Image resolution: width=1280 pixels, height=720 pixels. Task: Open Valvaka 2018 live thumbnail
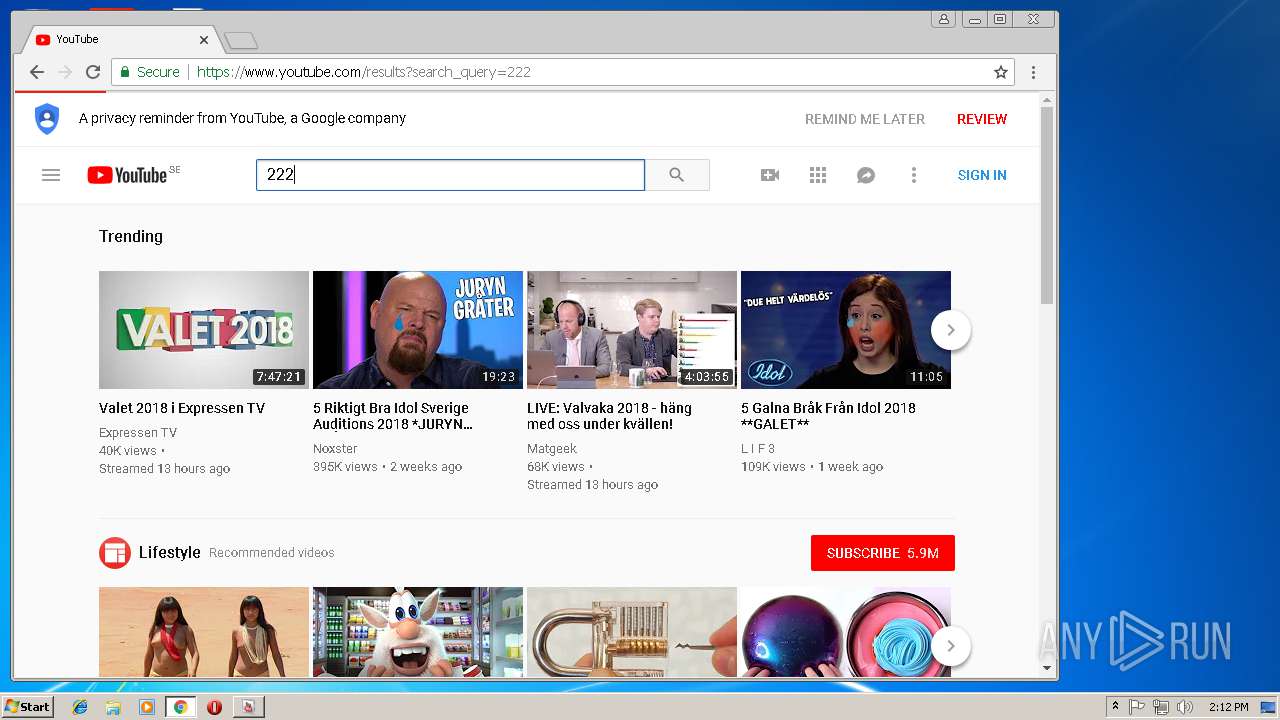tap(632, 330)
